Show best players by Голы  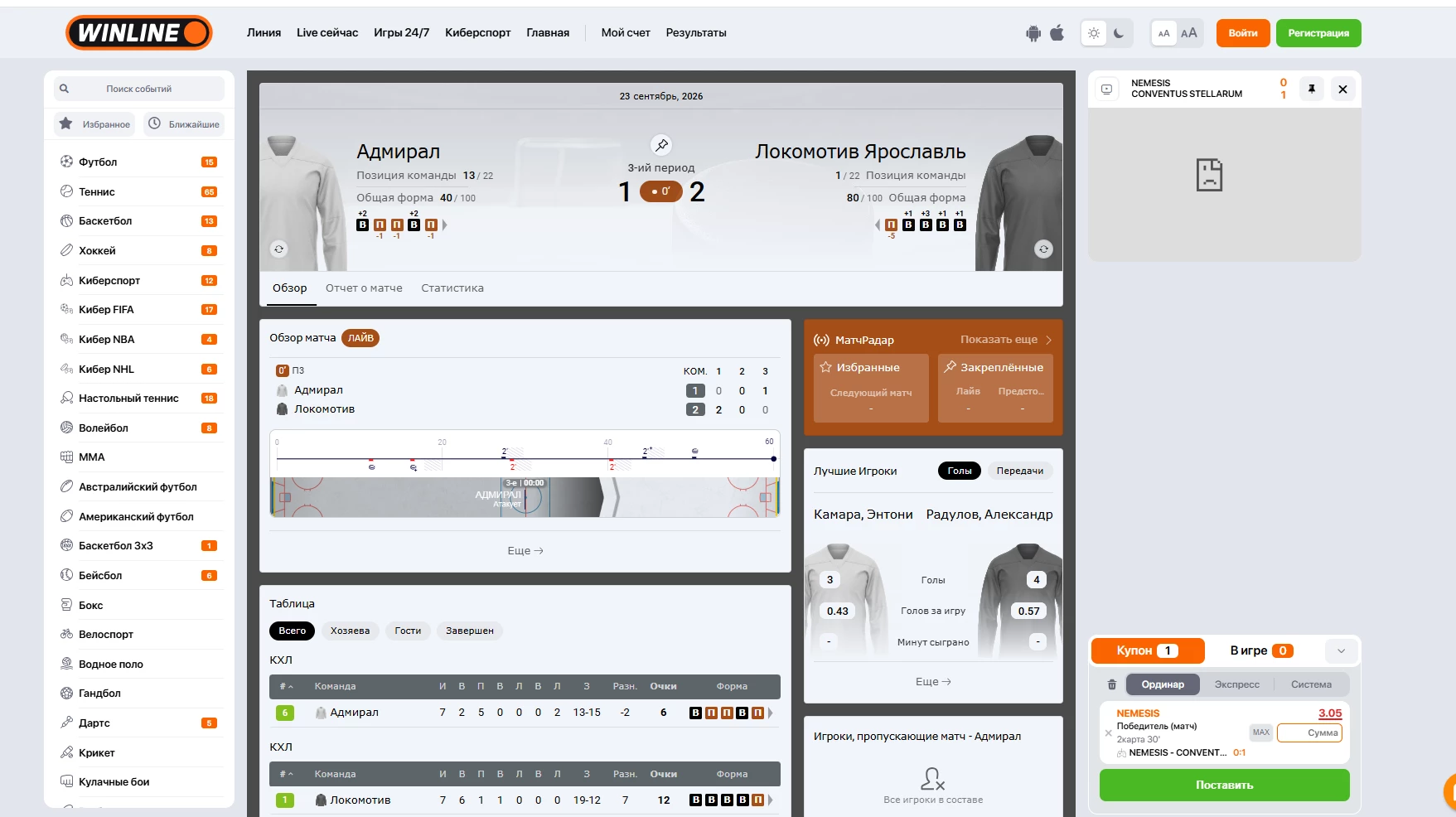(x=960, y=471)
